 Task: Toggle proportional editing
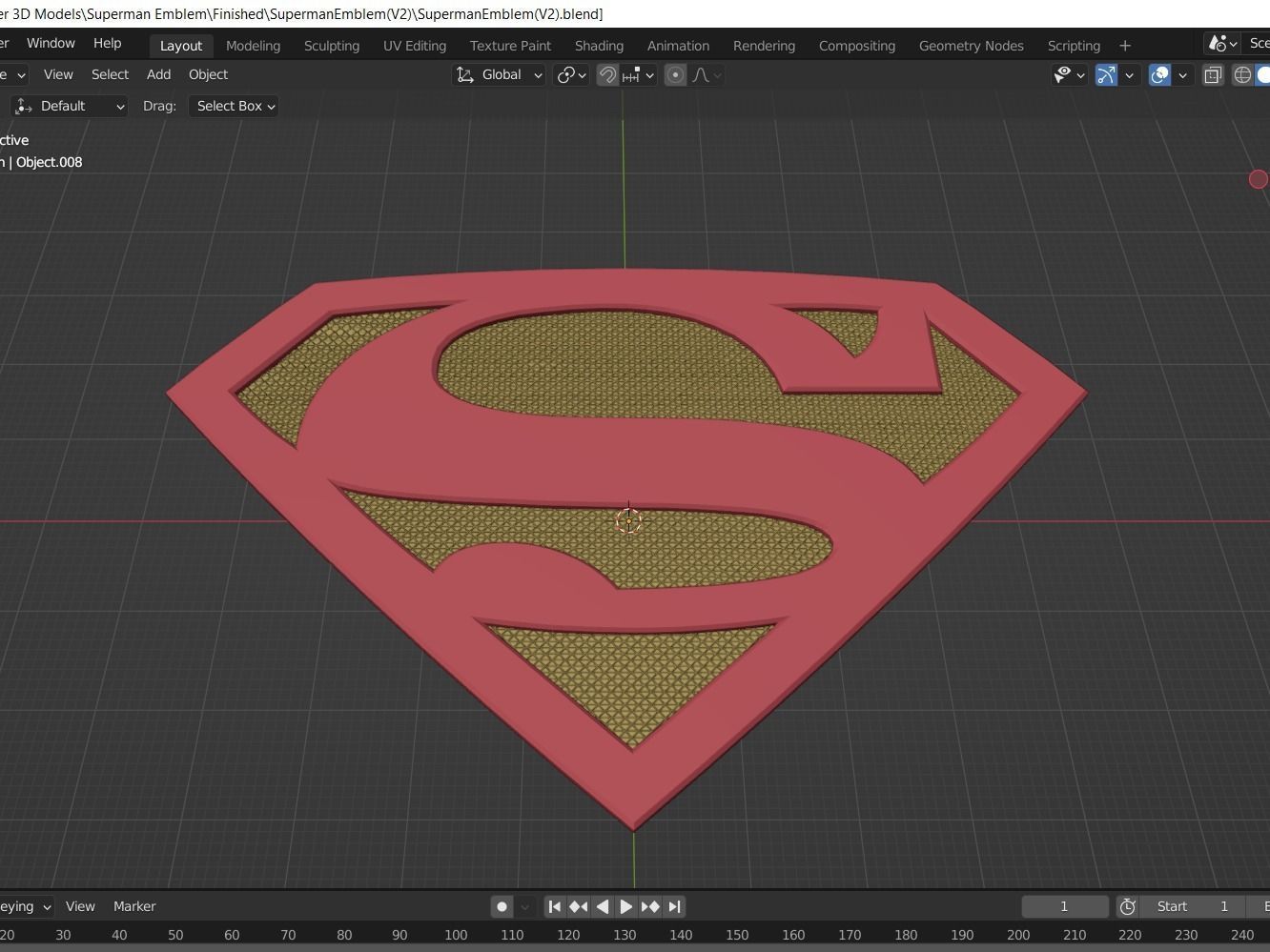675,74
